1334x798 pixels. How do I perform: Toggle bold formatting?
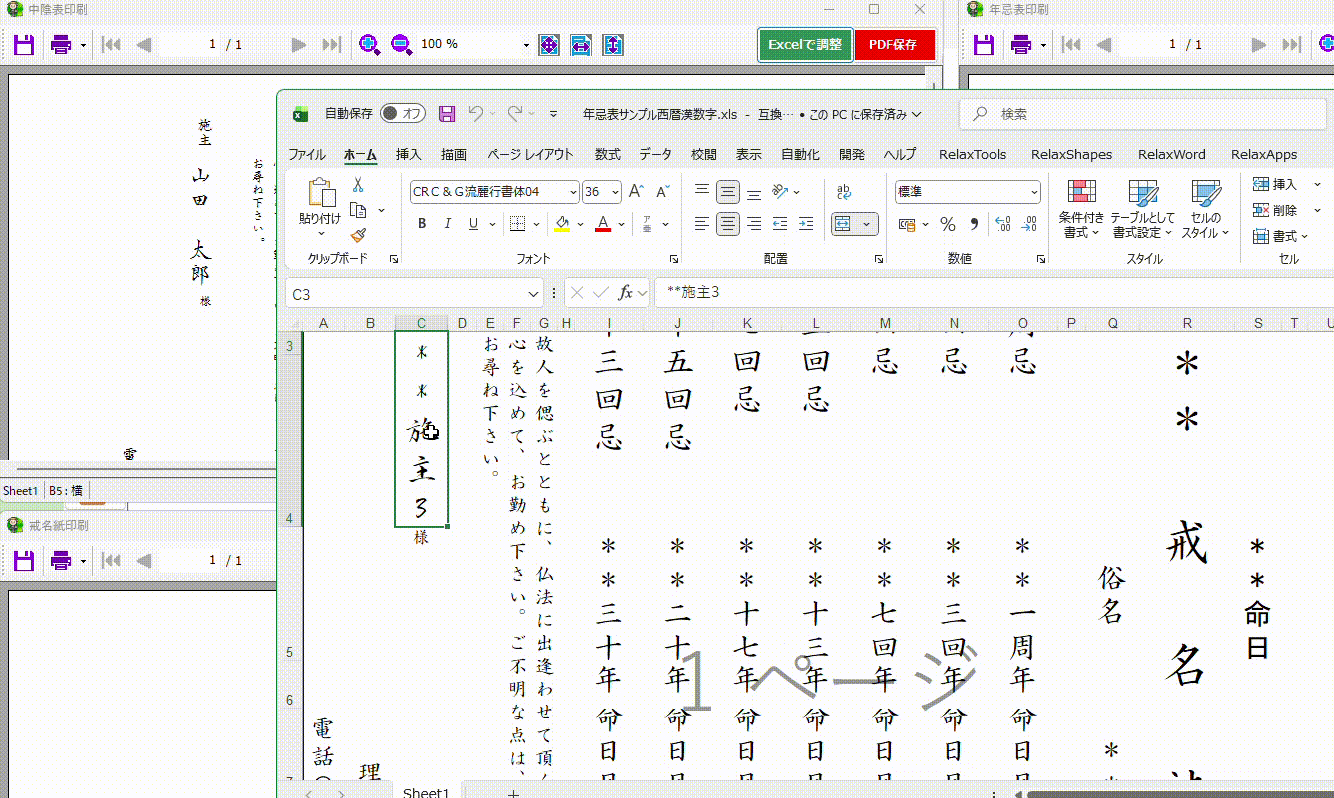pyautogui.click(x=422, y=224)
